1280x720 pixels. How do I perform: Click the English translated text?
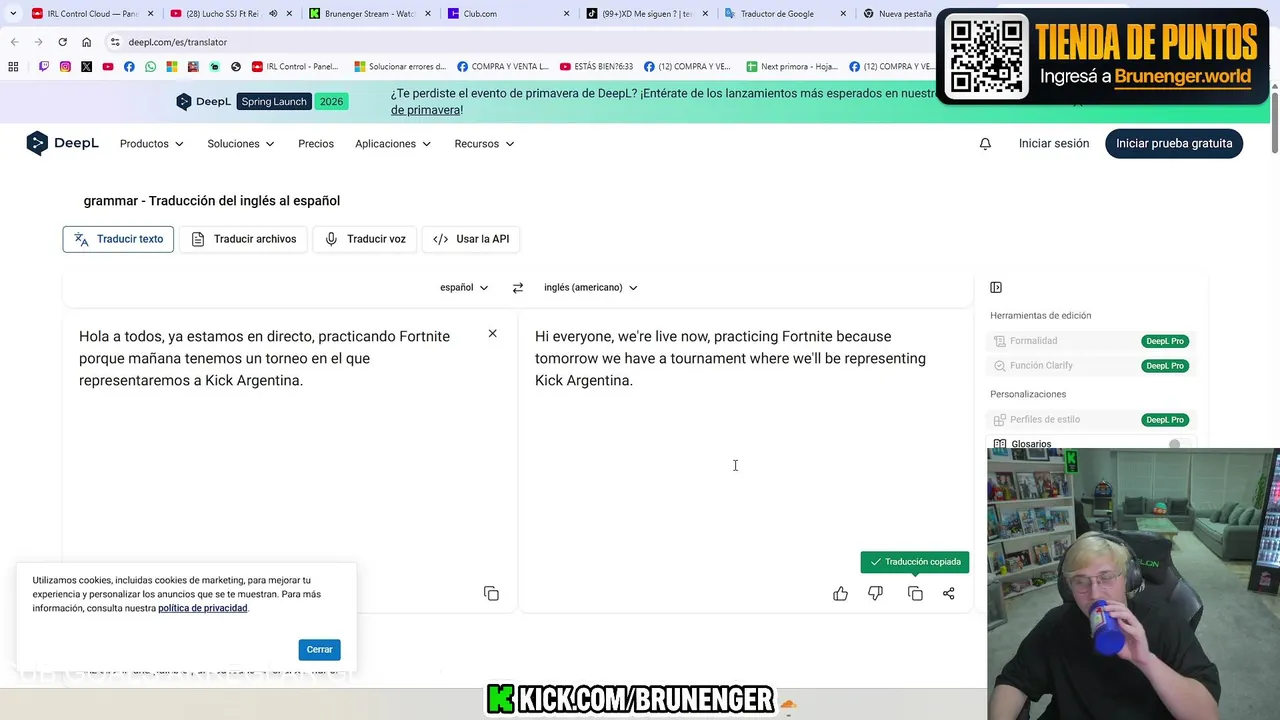click(x=730, y=358)
